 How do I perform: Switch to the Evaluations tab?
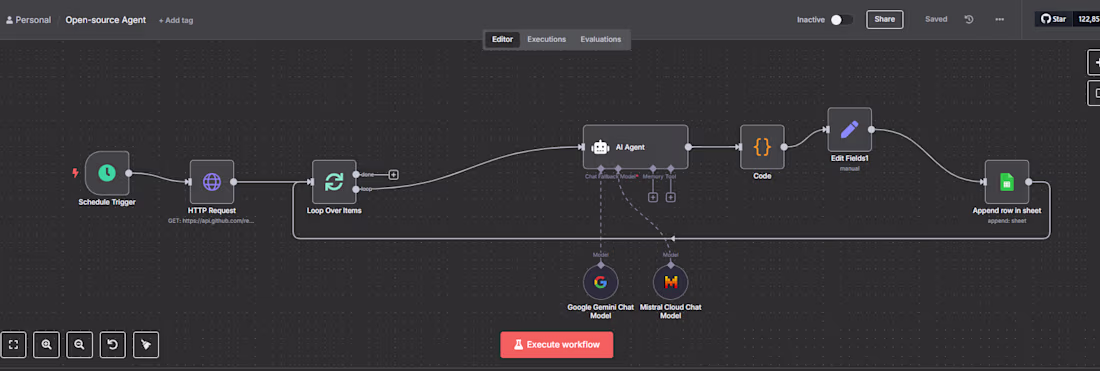(x=601, y=39)
